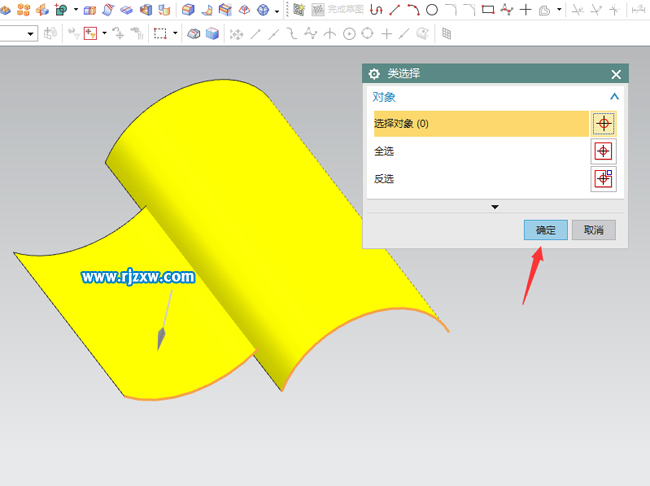Screen dimensions: 650x486
Task: Expand the dialog's hidden options arrow
Action: click(494, 207)
